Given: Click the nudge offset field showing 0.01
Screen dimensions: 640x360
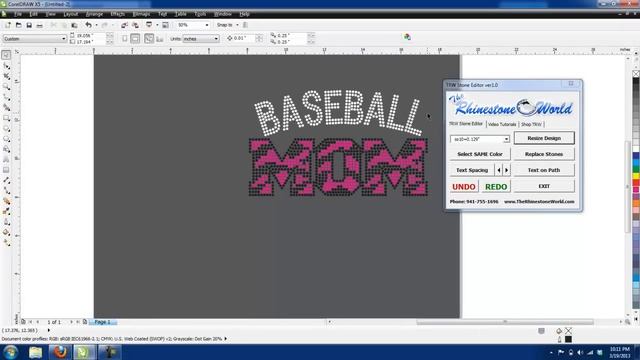Looking at the screenshot, I should (x=244, y=38).
